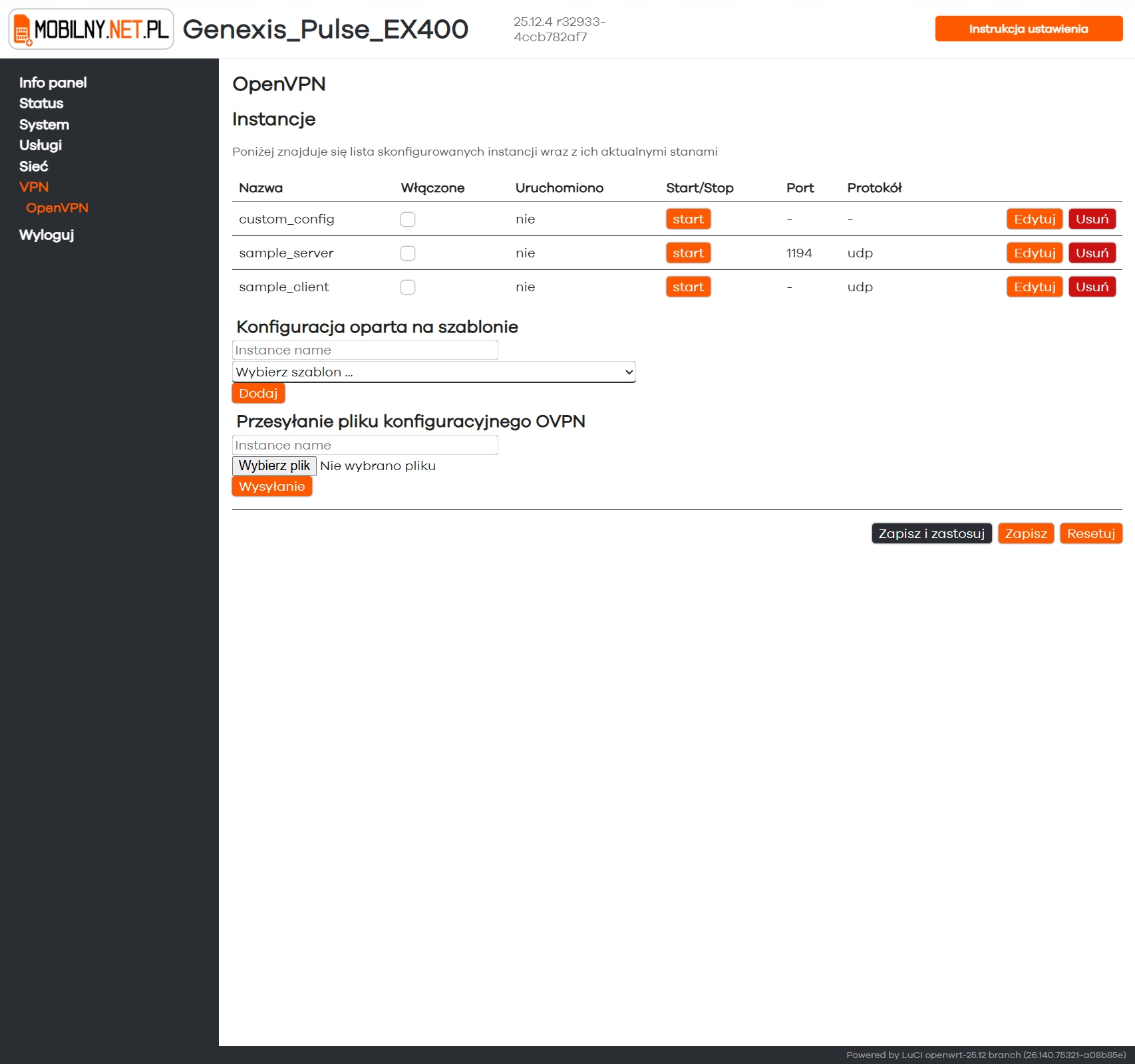The height and width of the screenshot is (1064, 1135).
Task: Open Usługi menu in sidebar
Action: (x=41, y=145)
